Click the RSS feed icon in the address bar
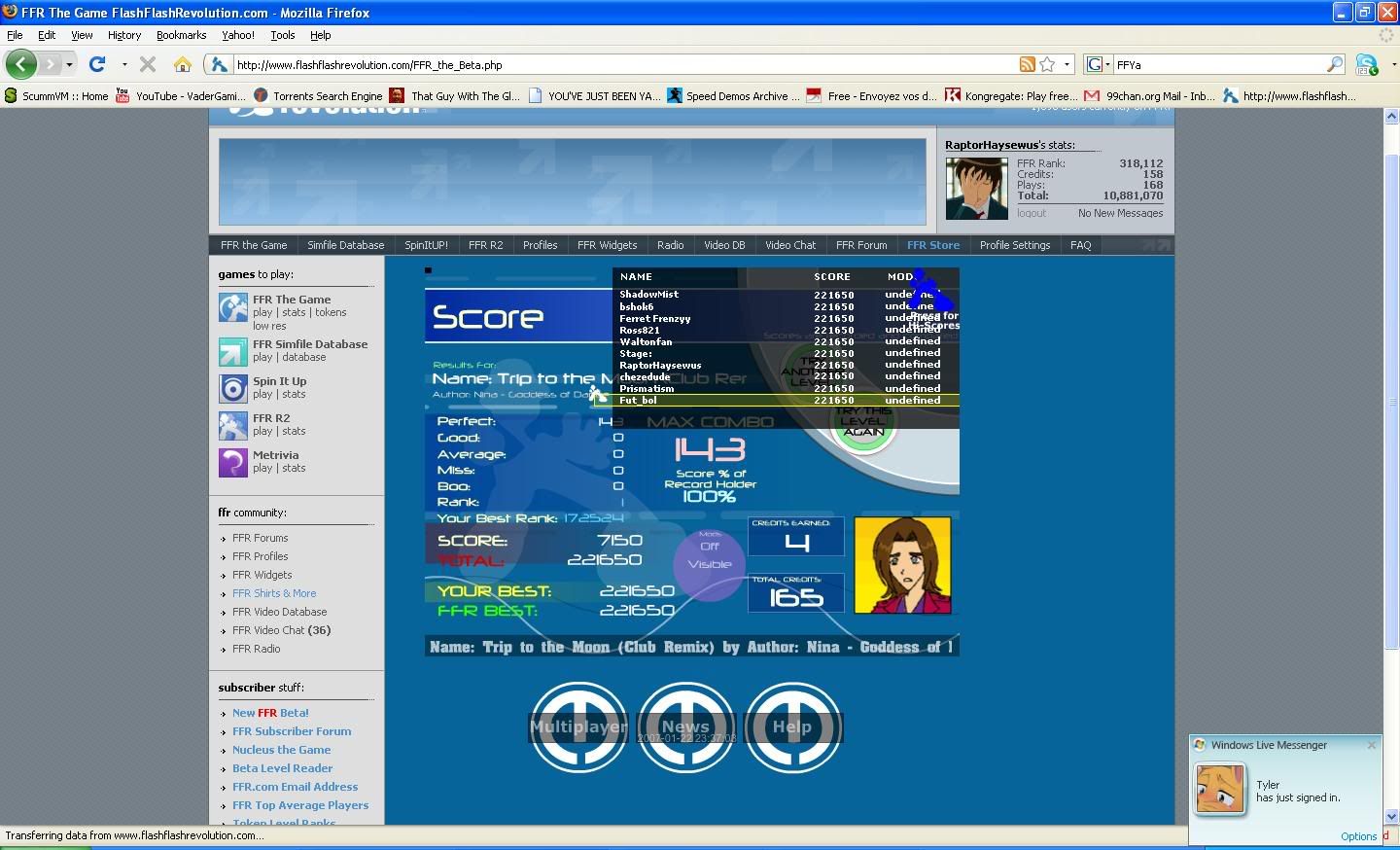 (1027, 64)
